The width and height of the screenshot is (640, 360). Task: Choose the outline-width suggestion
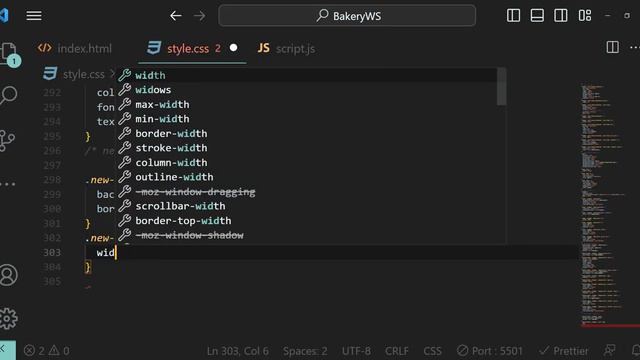(x=307, y=177)
